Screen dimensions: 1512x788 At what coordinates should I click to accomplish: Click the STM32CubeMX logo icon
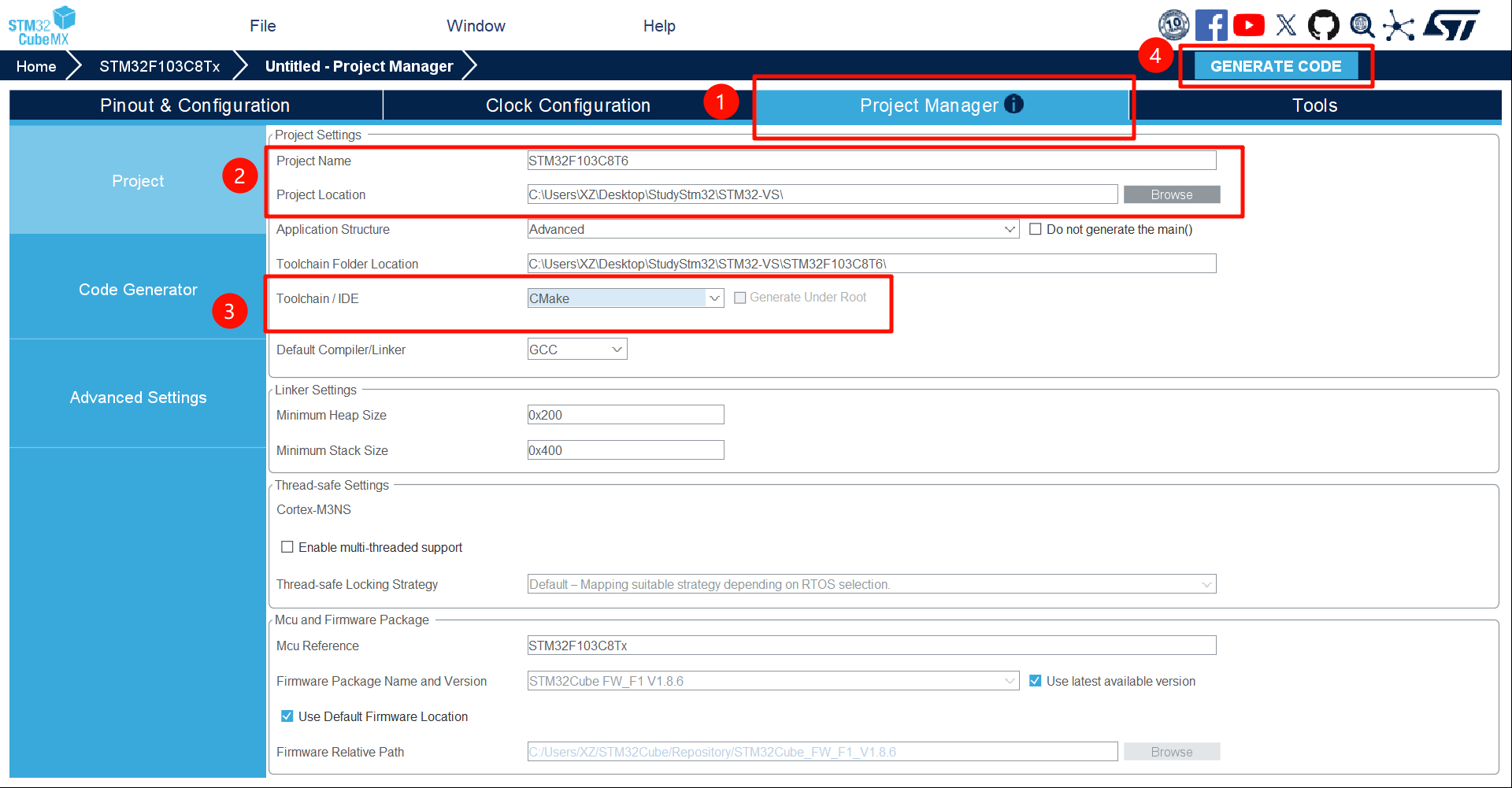[x=42, y=25]
